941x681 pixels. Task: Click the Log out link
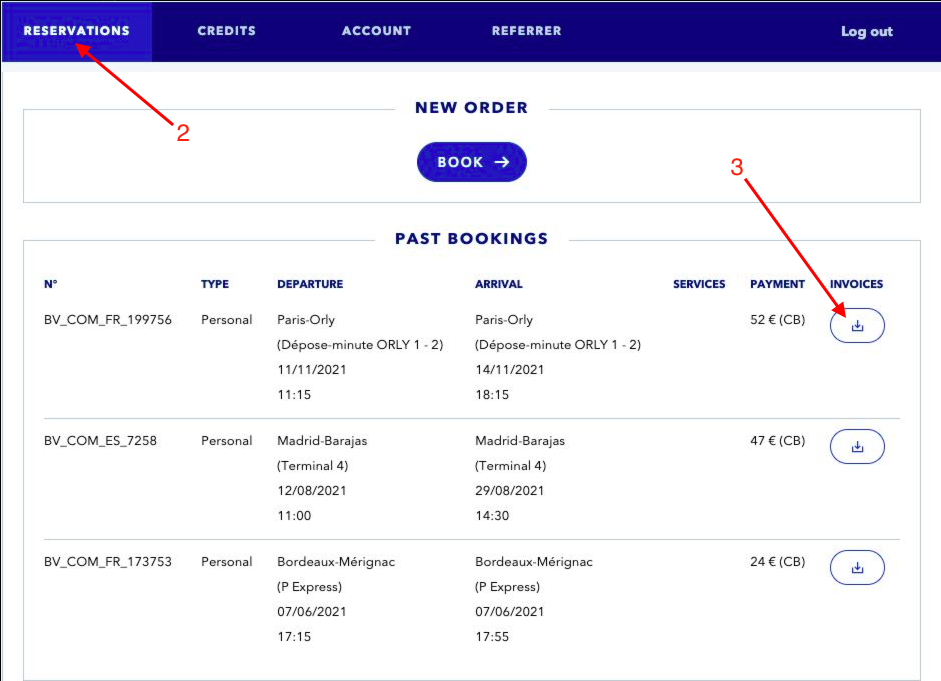(867, 31)
